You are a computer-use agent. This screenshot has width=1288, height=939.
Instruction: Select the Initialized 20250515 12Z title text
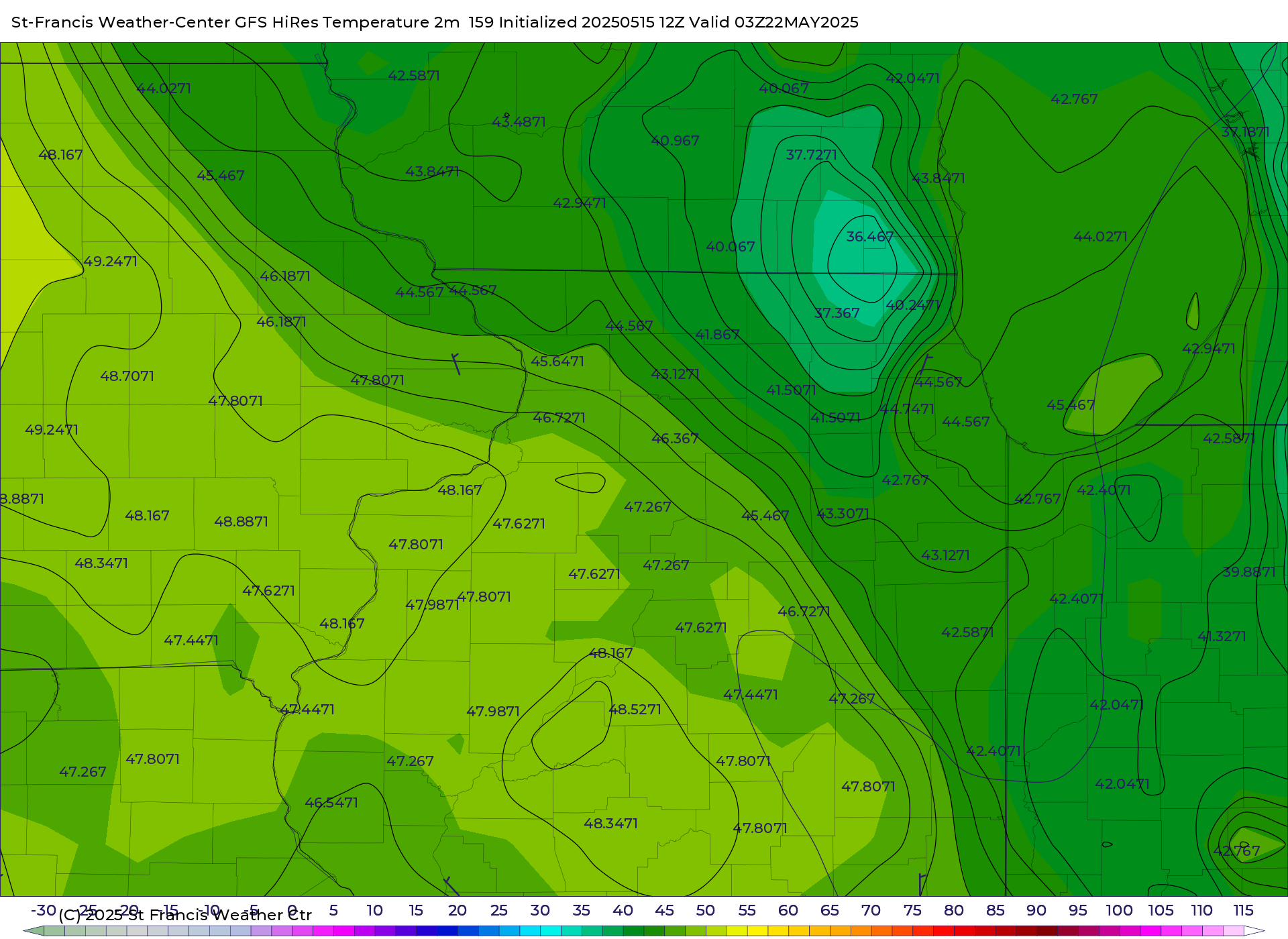point(591,22)
